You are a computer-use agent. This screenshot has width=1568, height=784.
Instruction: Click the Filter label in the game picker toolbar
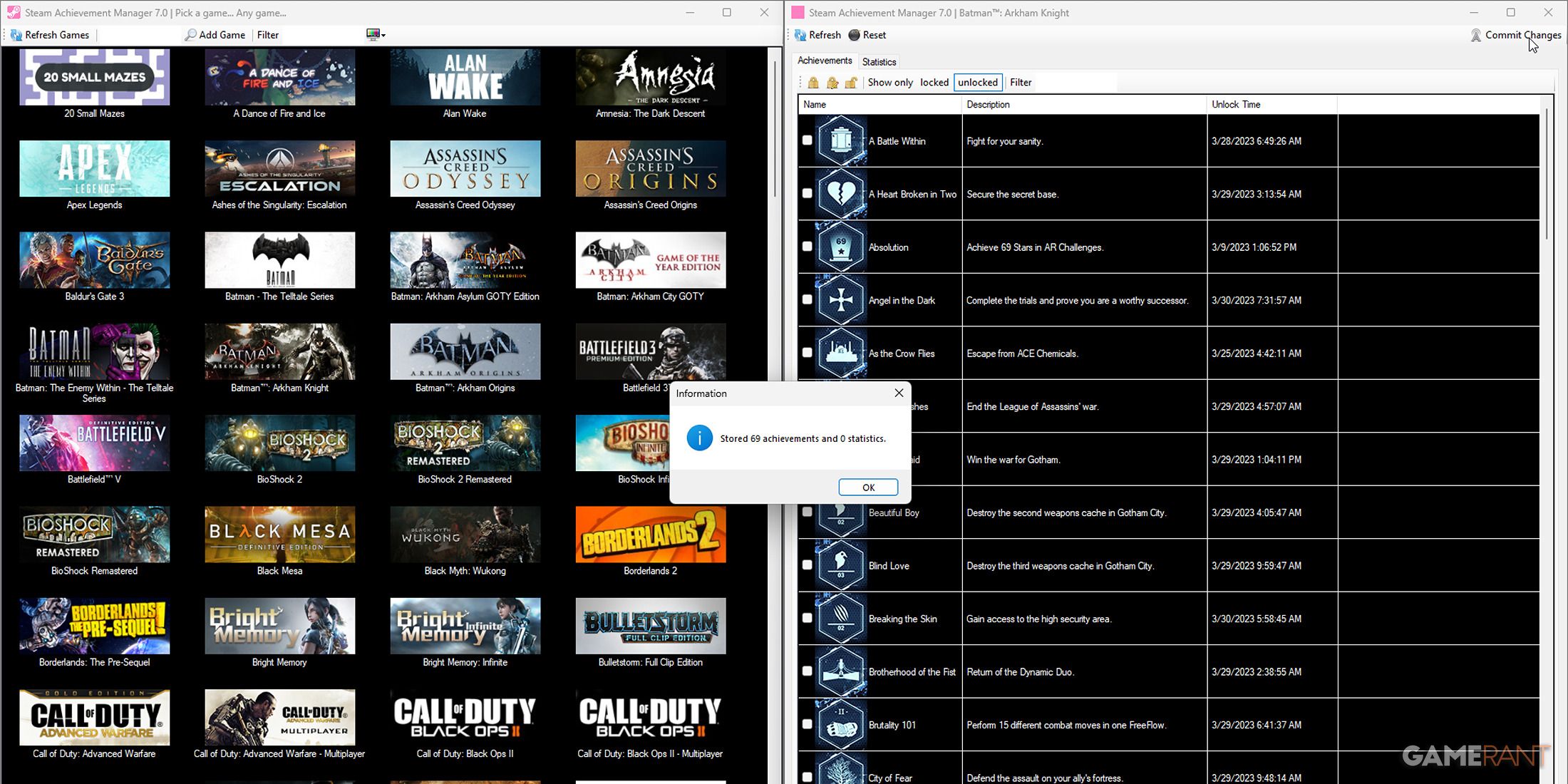coord(268,35)
